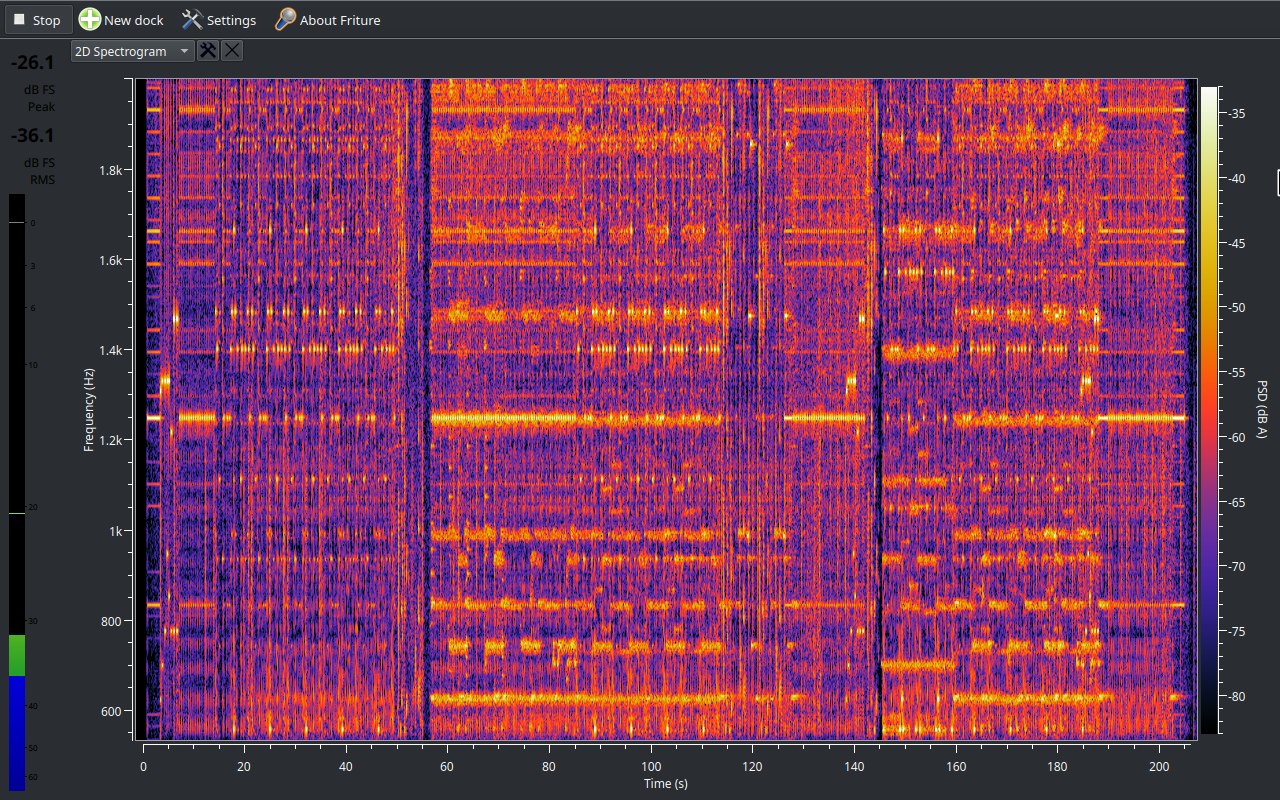The width and height of the screenshot is (1280, 800).
Task: Click the Stop button label
Action: click(x=46, y=20)
